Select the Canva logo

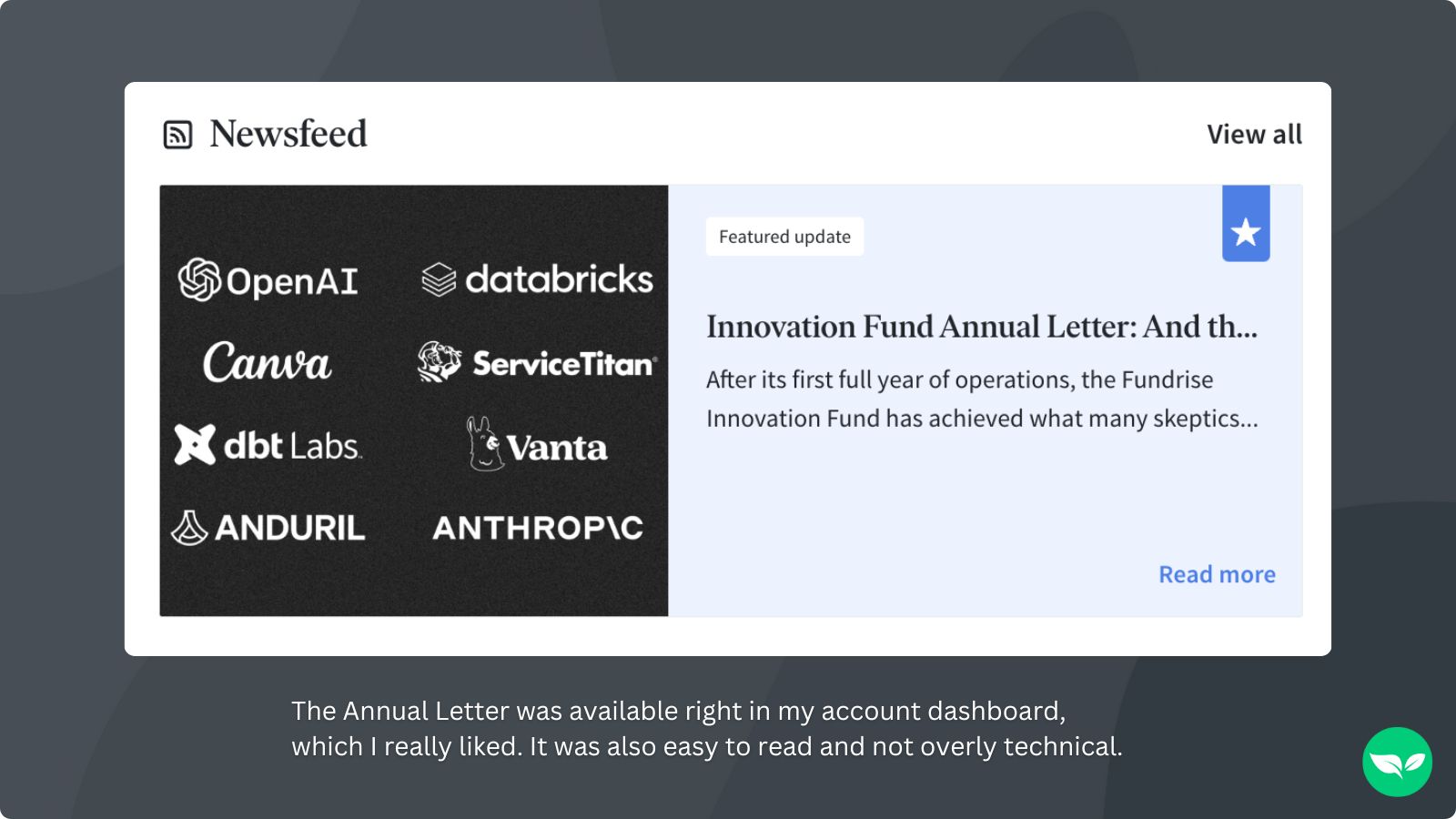point(268,363)
